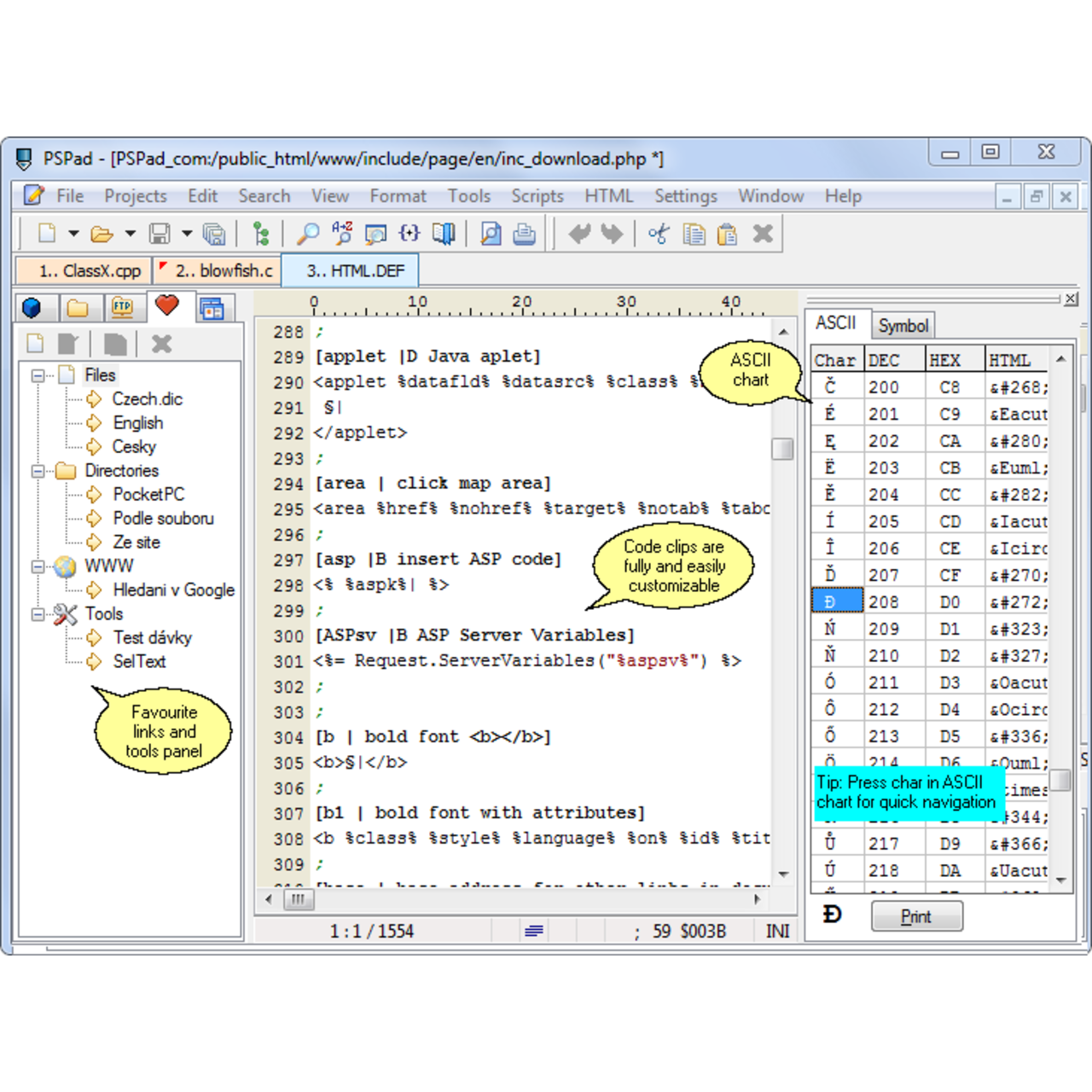Open dropdown arrow beside Open file icon
The image size is (1092, 1092).
click(x=130, y=234)
